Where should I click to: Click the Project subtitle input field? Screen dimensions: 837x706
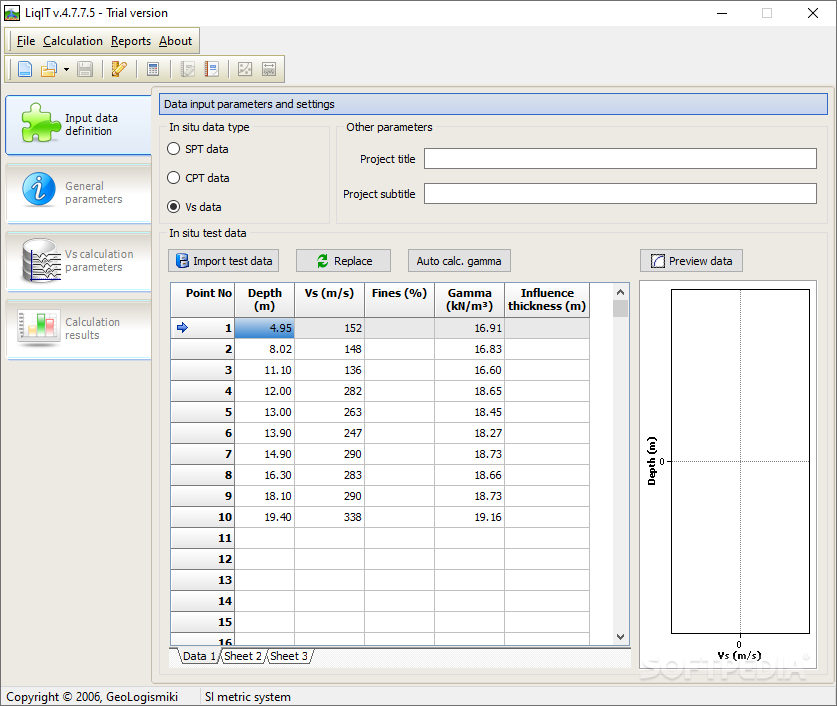620,194
